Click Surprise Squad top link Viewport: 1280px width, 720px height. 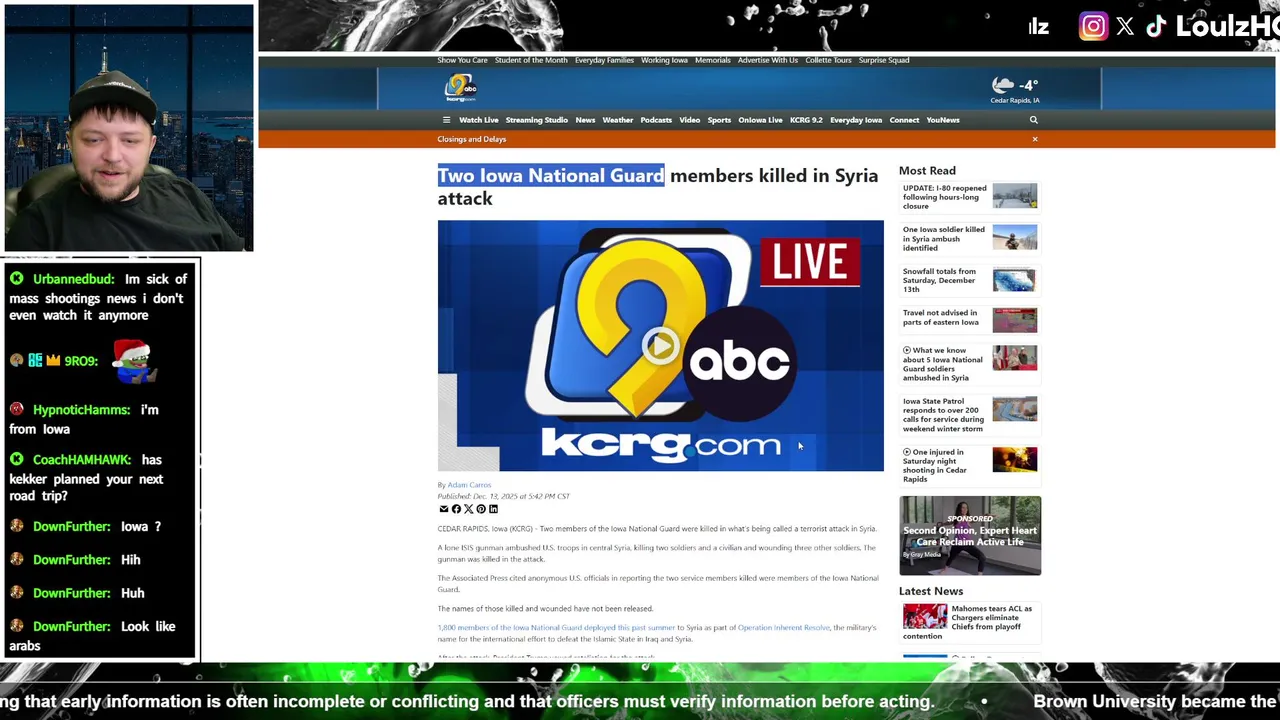coord(884,60)
